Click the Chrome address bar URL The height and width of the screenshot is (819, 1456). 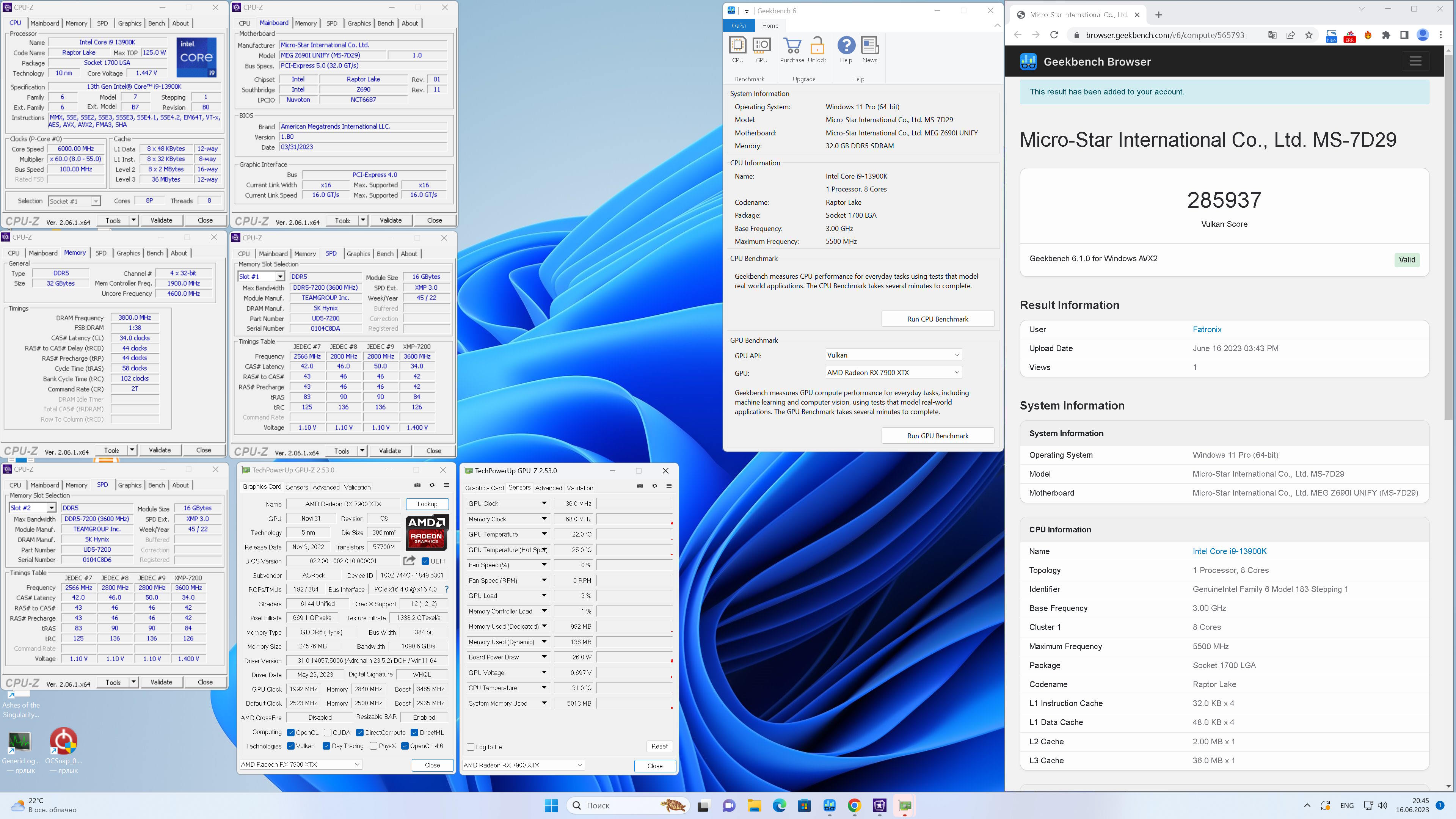click(x=1165, y=35)
